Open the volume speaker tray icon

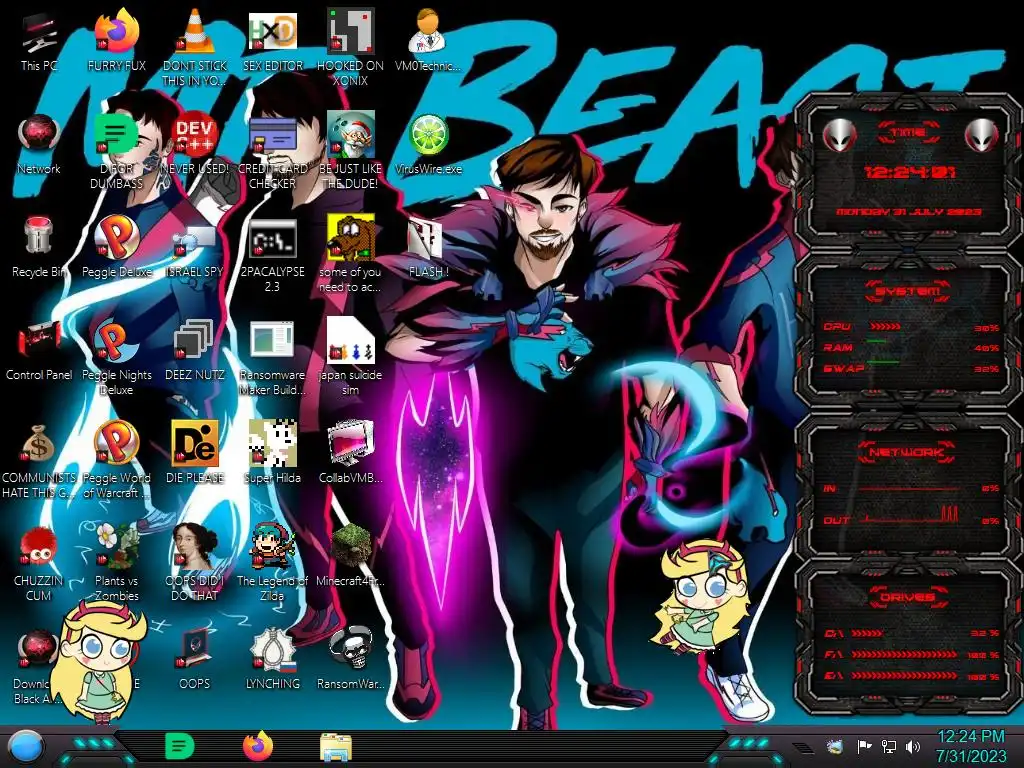913,746
